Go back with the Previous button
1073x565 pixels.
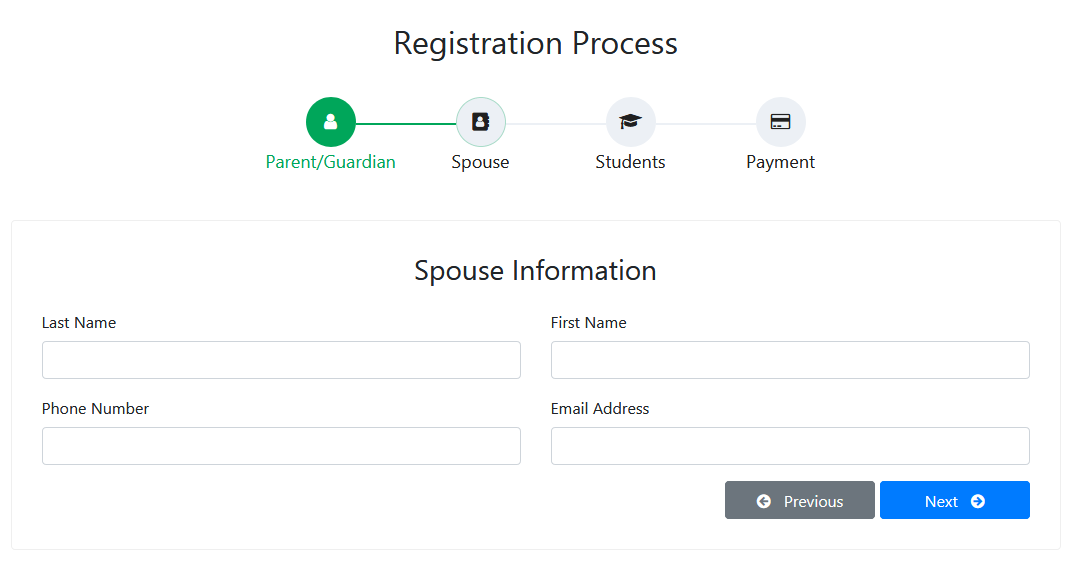coord(799,500)
